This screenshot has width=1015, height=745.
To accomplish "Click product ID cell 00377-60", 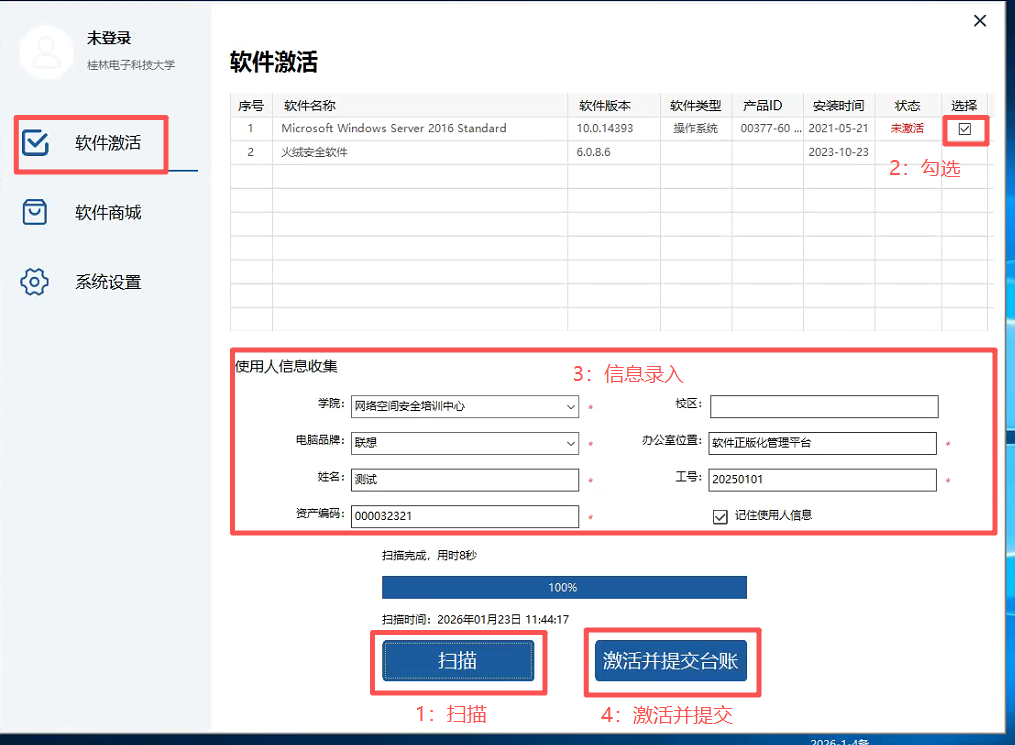I will (770, 128).
